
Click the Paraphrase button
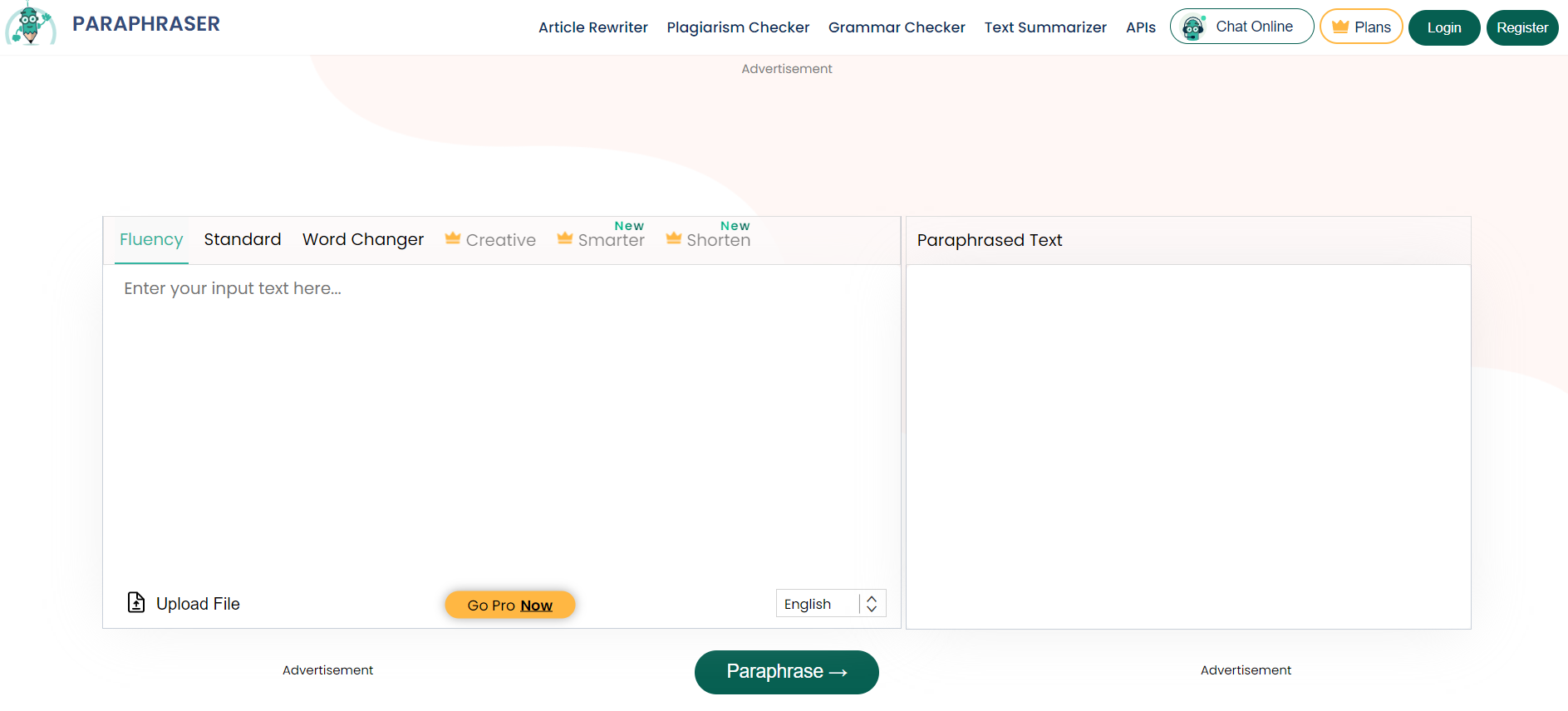[x=787, y=672]
